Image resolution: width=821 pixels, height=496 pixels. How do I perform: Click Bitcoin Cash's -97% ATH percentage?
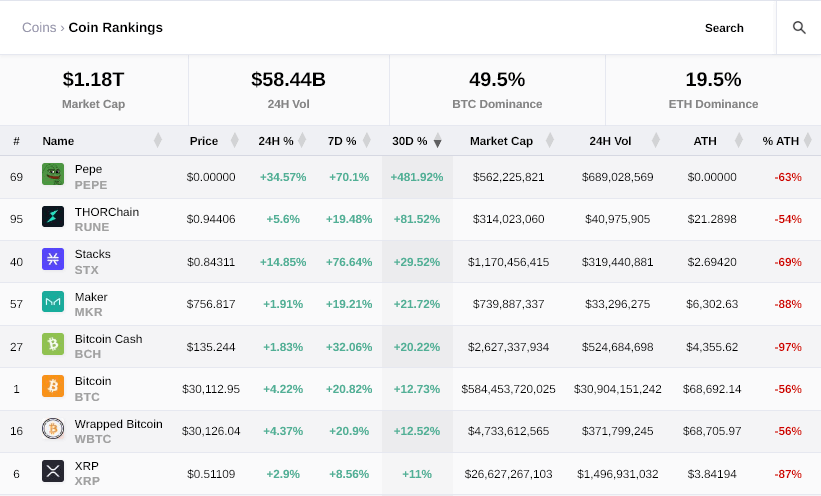788,347
